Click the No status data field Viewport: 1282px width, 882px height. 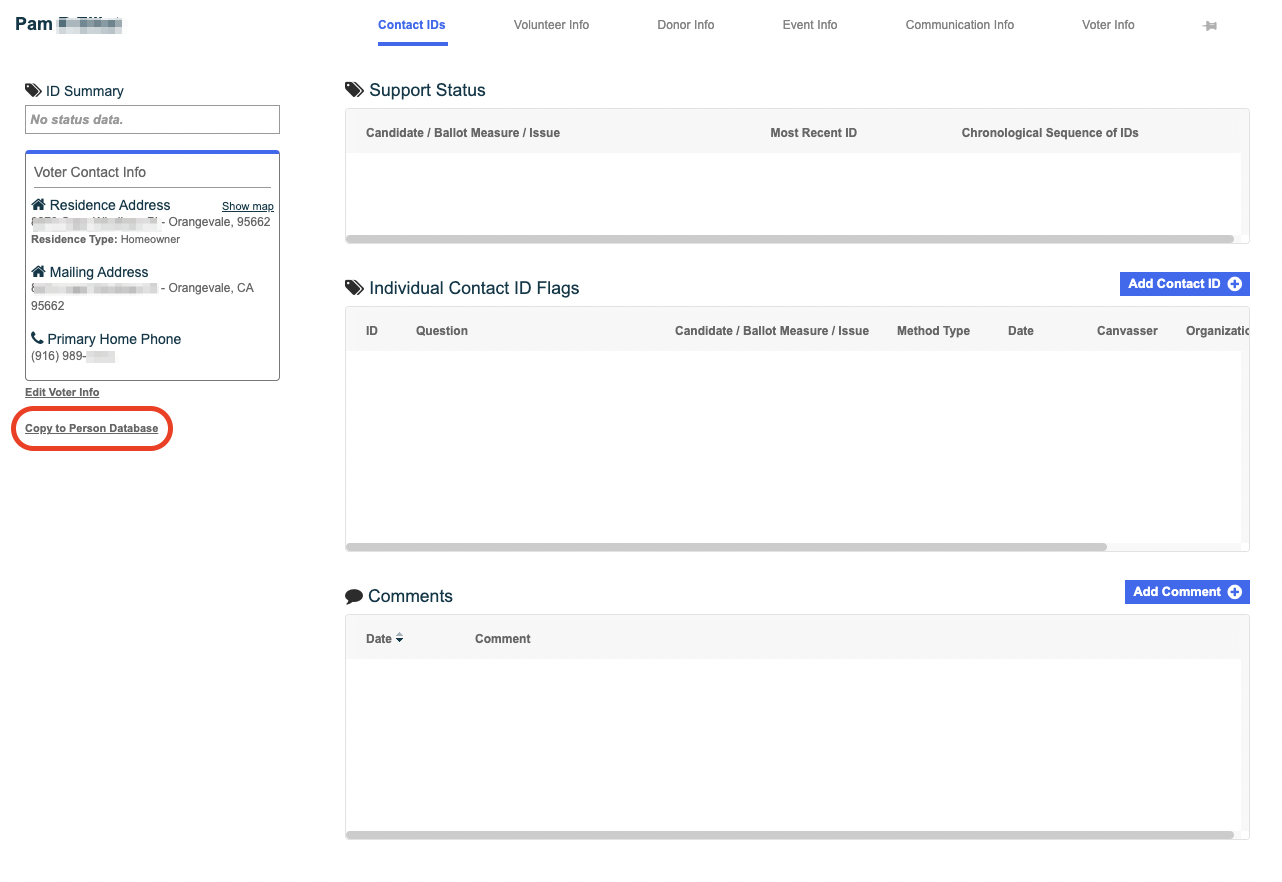click(x=152, y=120)
